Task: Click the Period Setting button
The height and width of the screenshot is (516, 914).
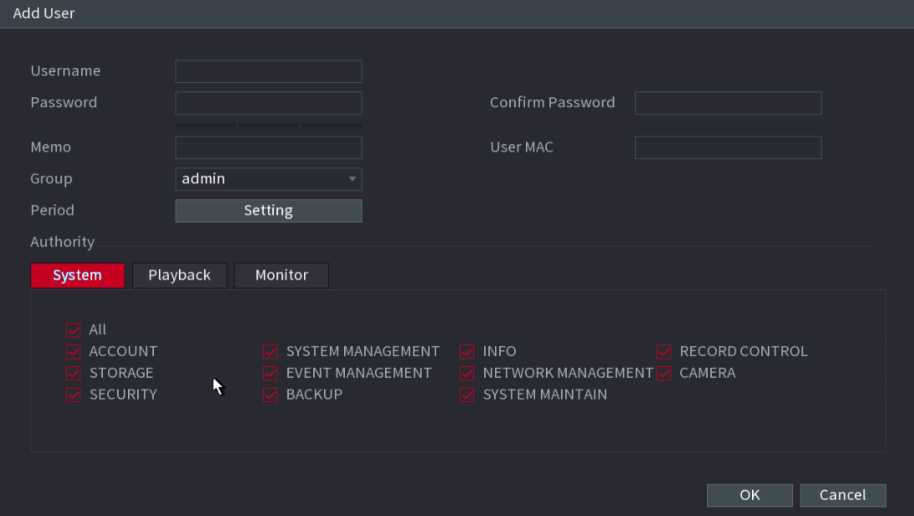Action: tap(268, 211)
